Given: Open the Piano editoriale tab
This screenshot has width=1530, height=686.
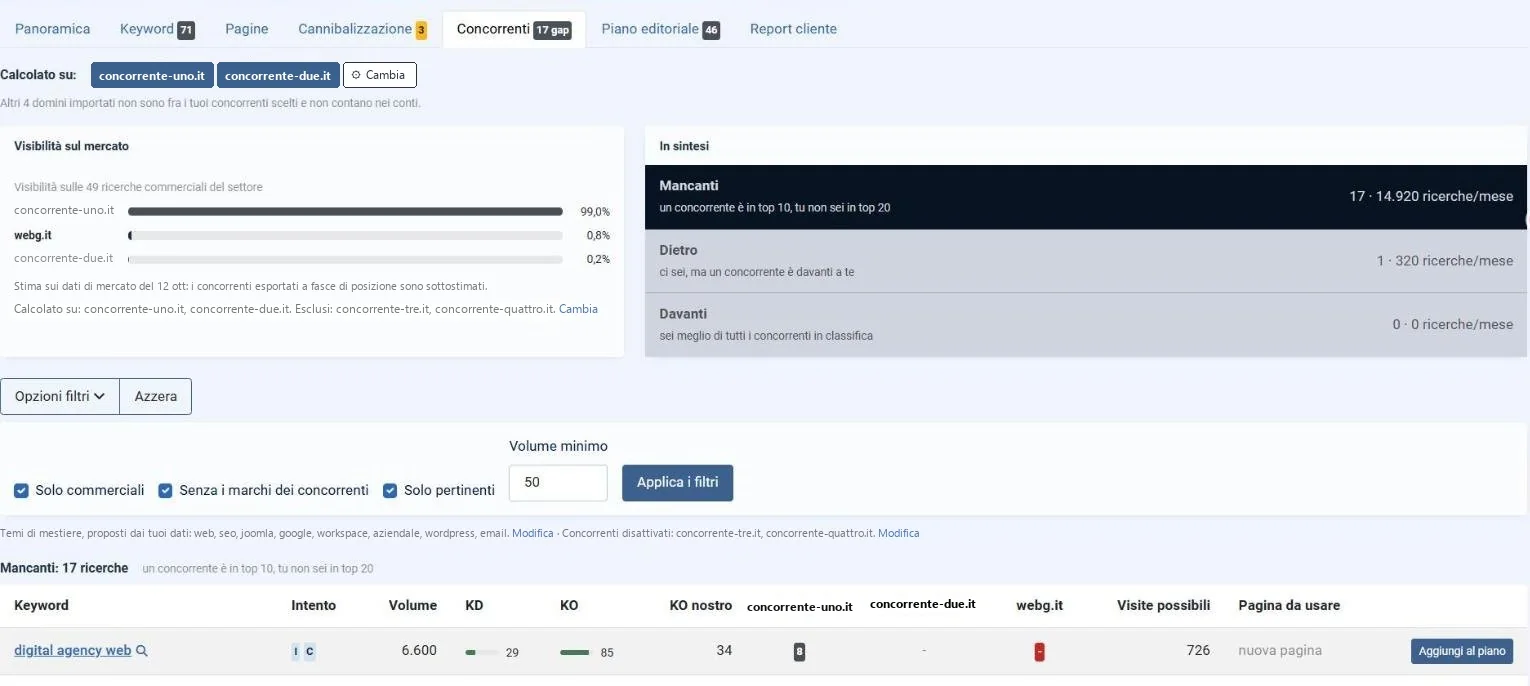Looking at the screenshot, I should coord(660,29).
